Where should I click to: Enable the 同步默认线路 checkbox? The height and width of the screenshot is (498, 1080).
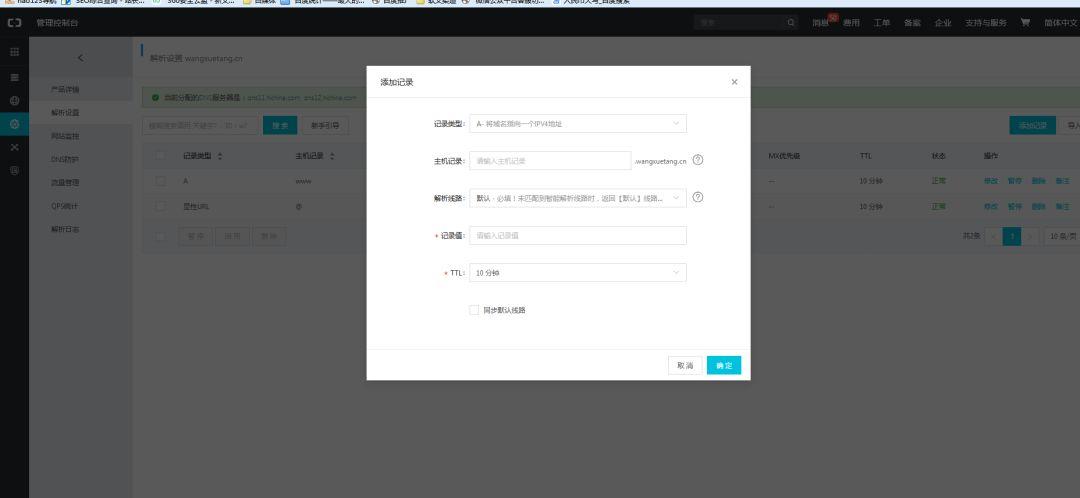tap(474, 310)
